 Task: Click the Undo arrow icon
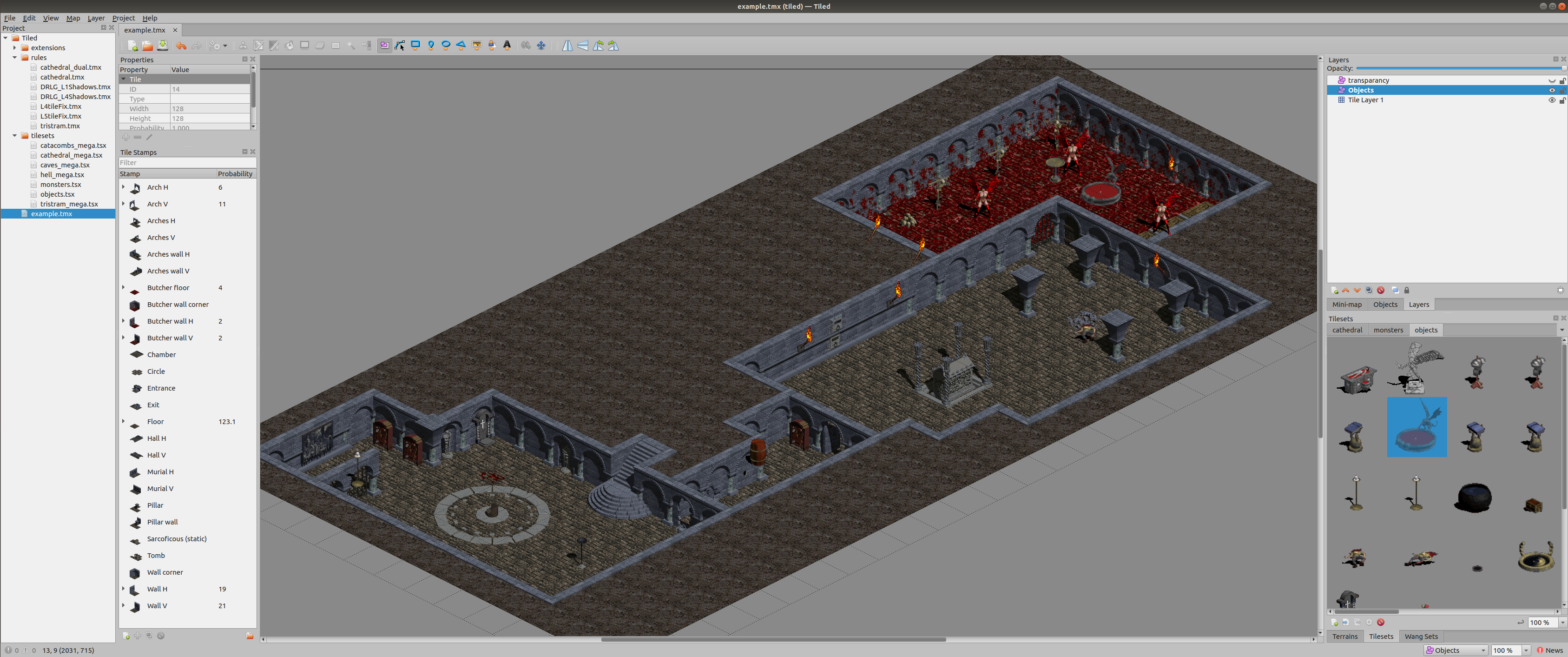click(181, 46)
